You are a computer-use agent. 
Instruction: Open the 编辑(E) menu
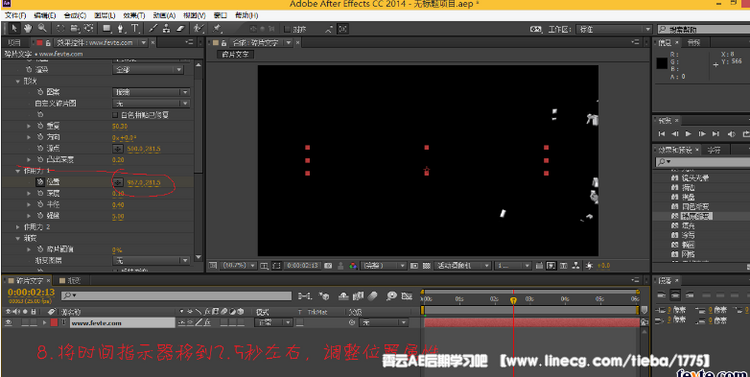[x=45, y=15]
